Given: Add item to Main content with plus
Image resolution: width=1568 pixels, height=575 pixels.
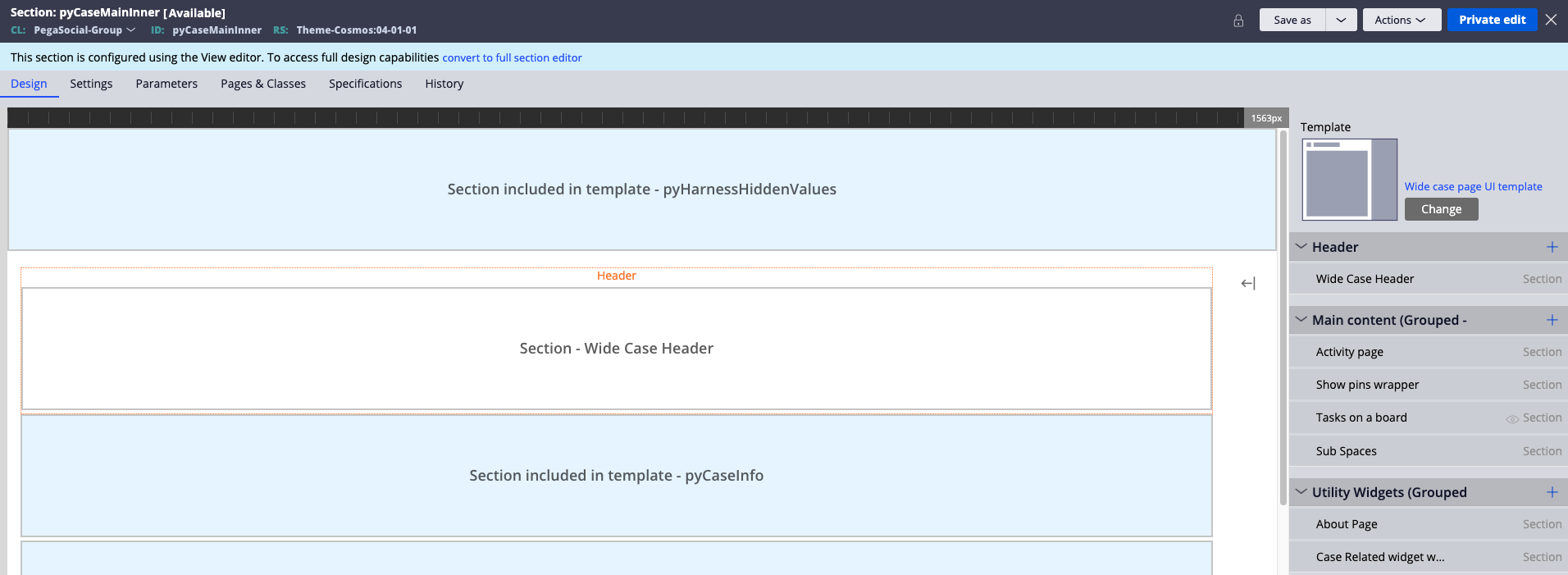Looking at the screenshot, I should (1552, 320).
